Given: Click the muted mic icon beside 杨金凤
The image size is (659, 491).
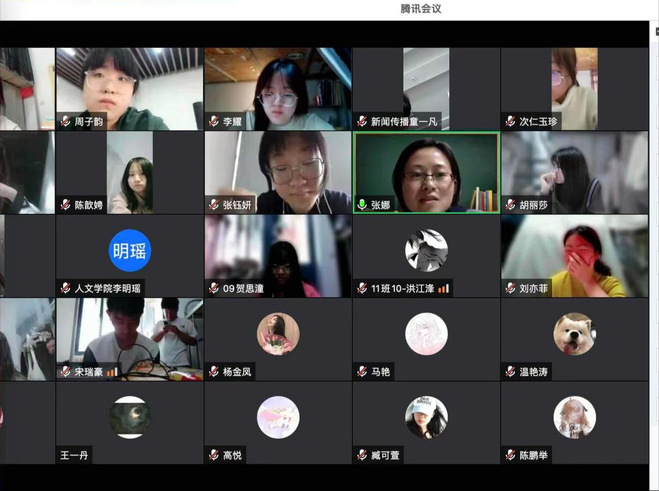Looking at the screenshot, I should pyautogui.click(x=213, y=371).
